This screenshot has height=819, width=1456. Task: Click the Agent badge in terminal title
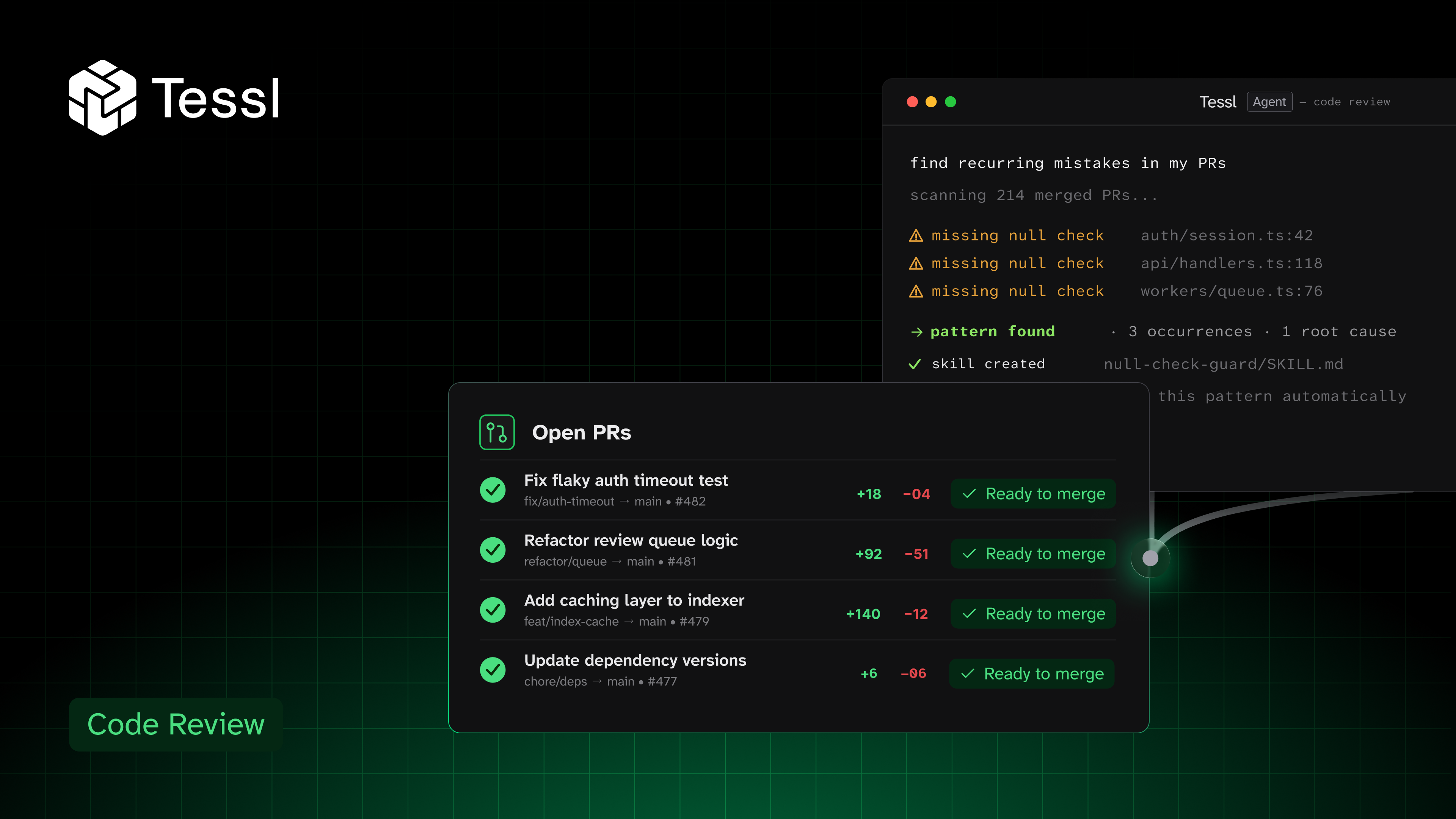1269,102
